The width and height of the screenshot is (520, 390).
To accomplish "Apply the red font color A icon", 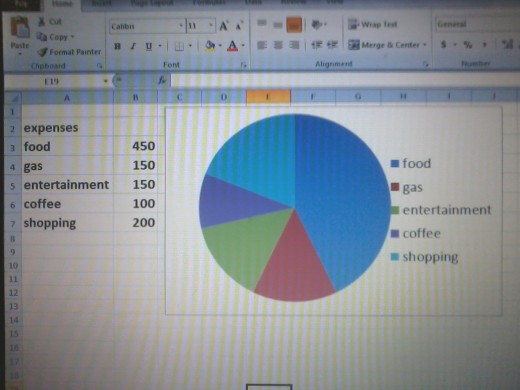I will click(x=233, y=46).
